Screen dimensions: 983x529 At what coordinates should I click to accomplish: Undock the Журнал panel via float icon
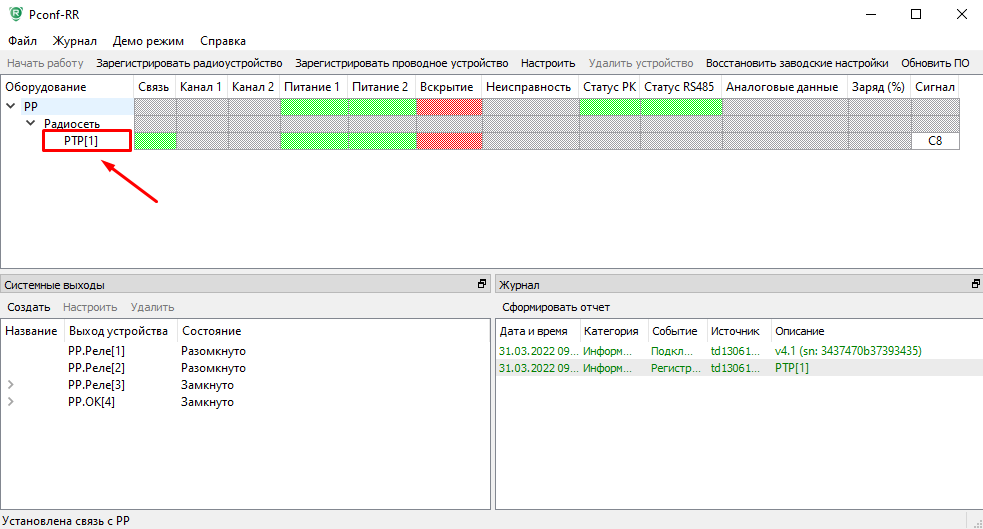(975, 284)
